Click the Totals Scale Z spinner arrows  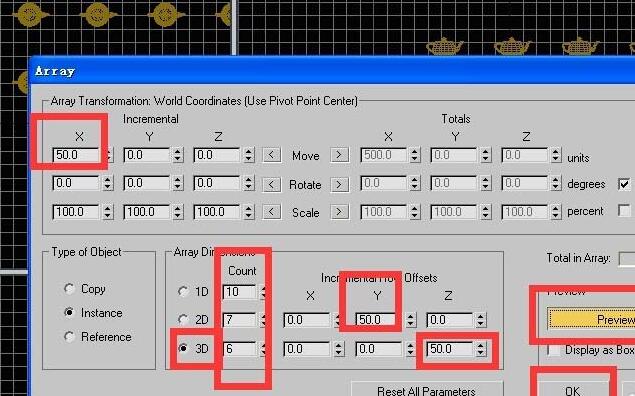(x=556, y=212)
